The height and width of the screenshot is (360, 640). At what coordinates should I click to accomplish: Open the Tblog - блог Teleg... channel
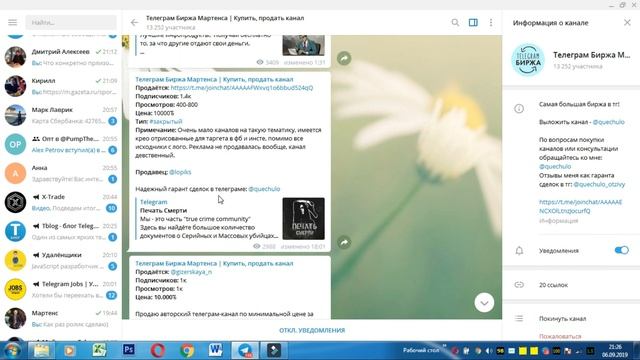pyautogui.click(x=61, y=231)
